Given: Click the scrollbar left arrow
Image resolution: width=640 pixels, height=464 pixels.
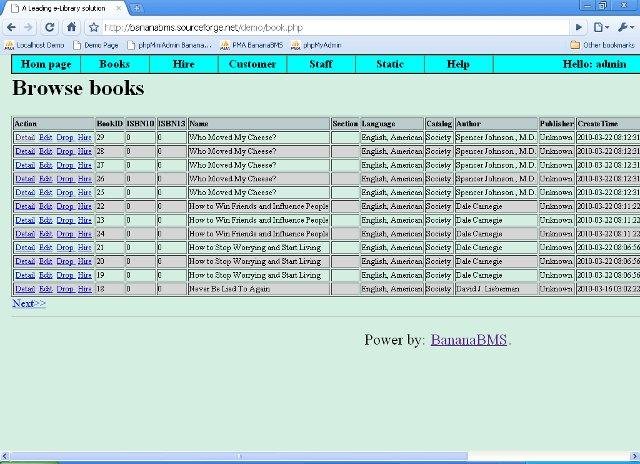Looking at the screenshot, I should (x=5, y=456).
